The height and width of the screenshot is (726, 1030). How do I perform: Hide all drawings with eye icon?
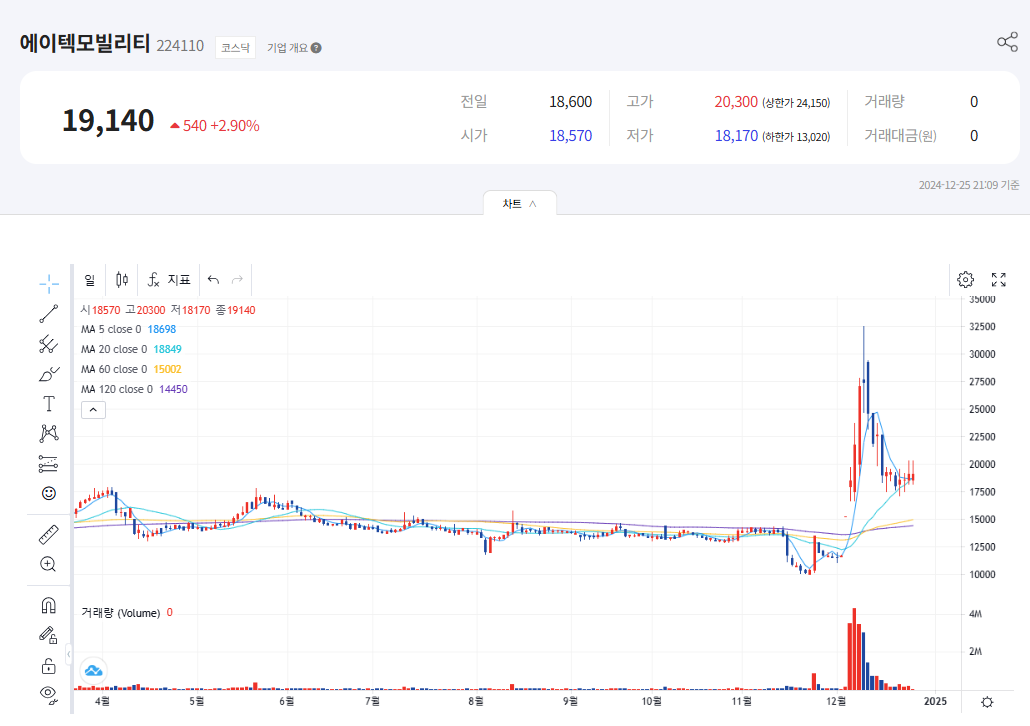click(49, 694)
